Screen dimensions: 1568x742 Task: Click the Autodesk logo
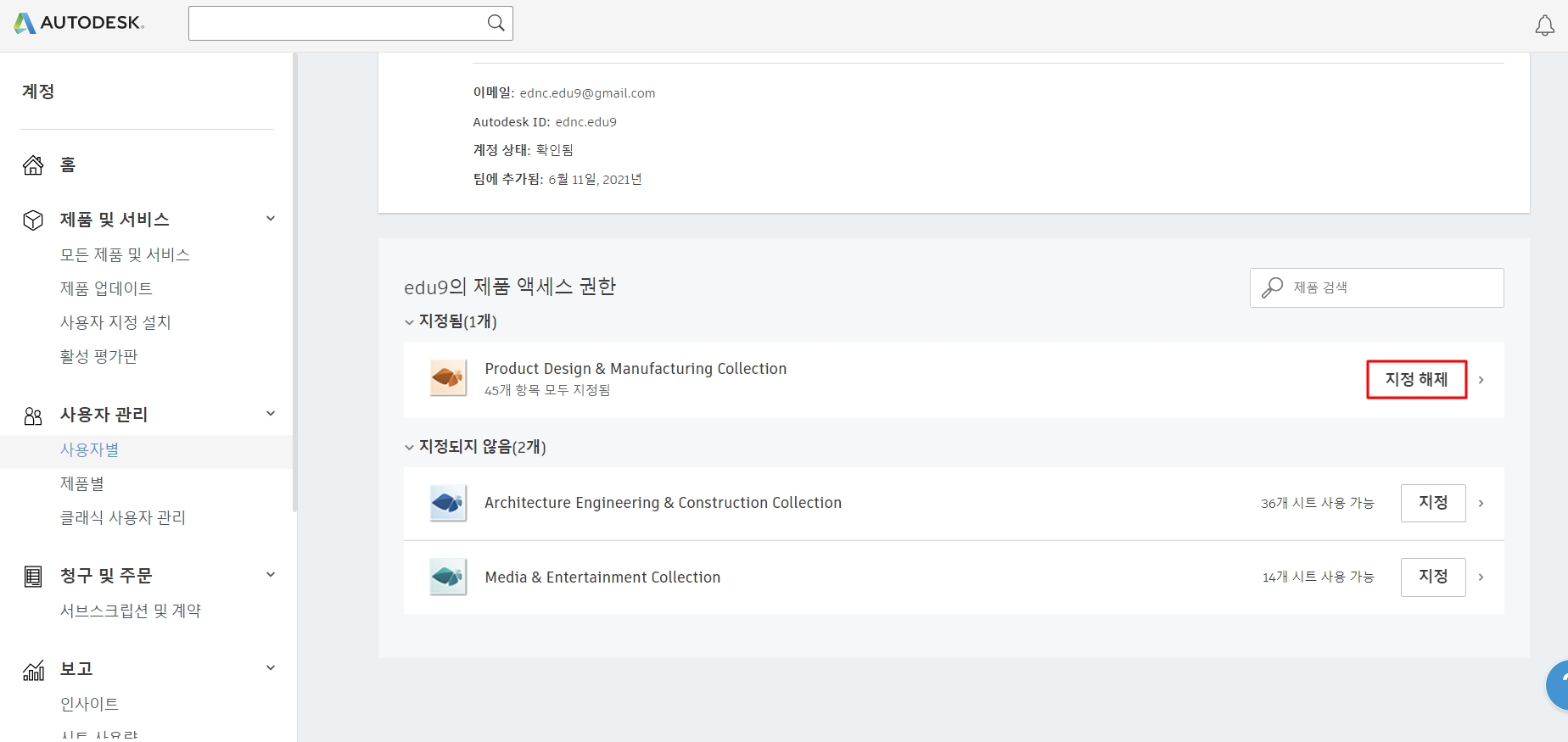[x=79, y=23]
